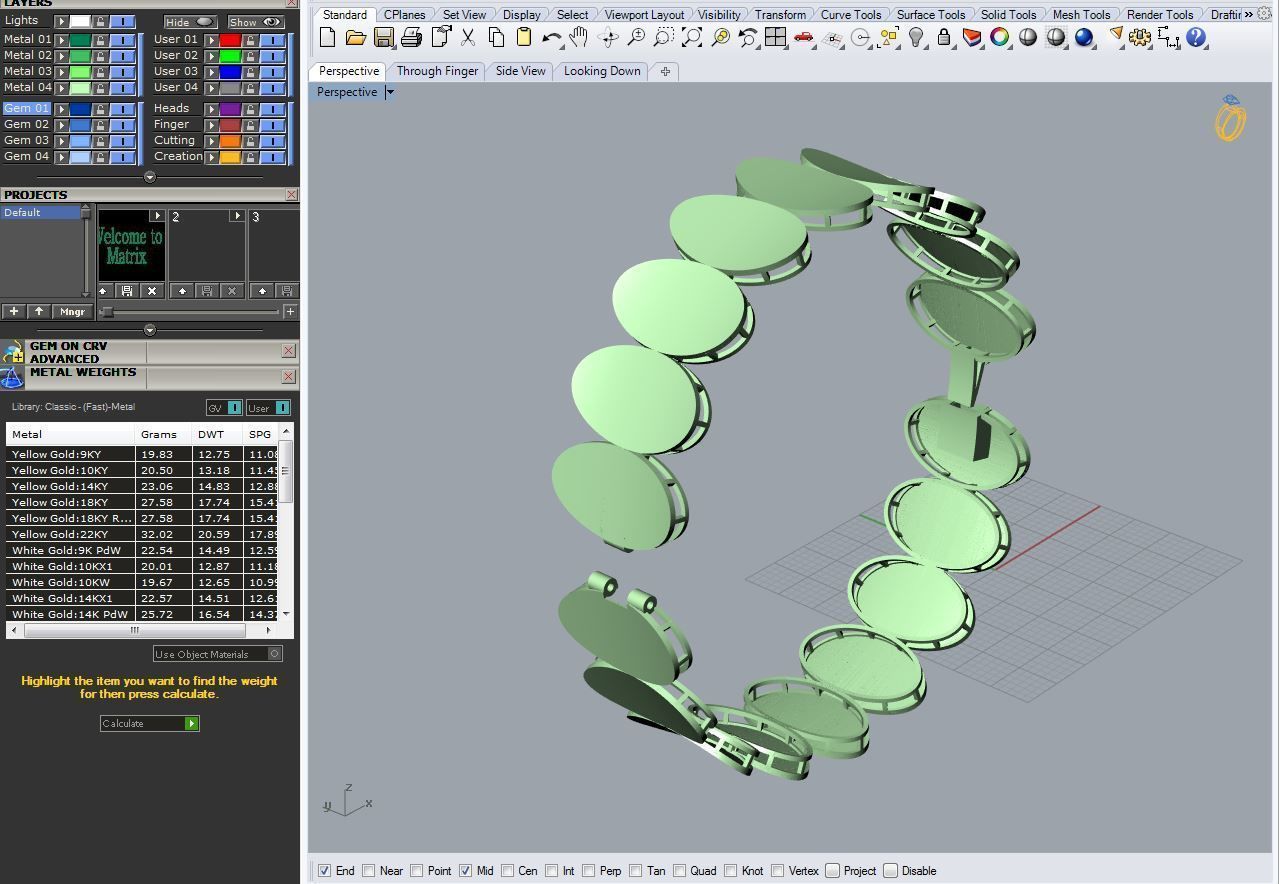Enable the Cen osnap checkbox

[x=508, y=871]
